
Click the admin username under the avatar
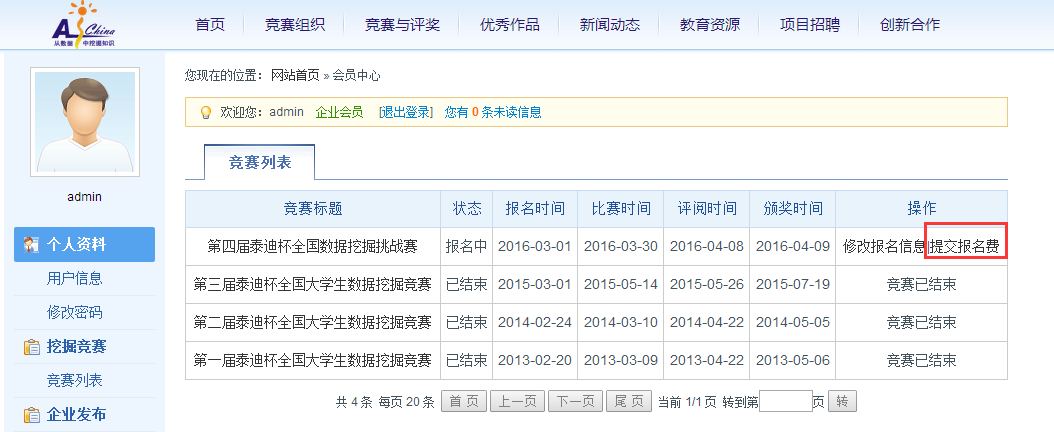85,197
